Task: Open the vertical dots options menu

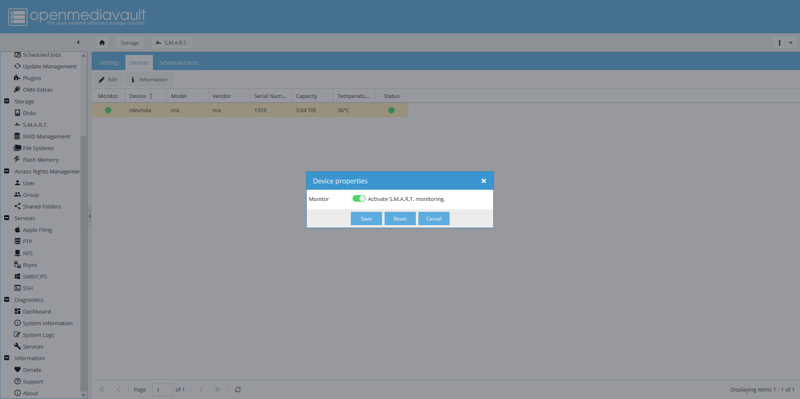Action: point(780,43)
